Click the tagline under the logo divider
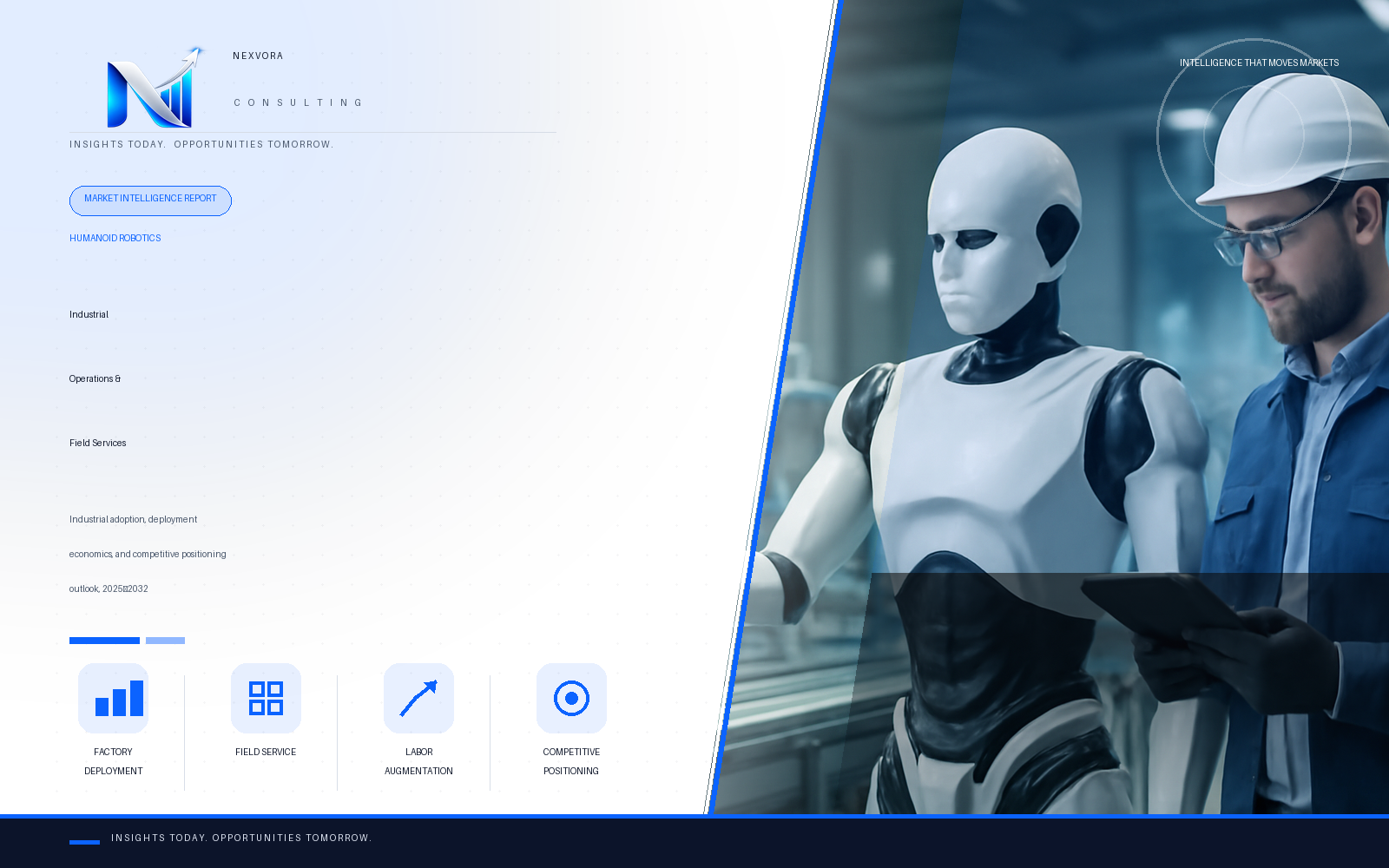This screenshot has height=868, width=1389. (201, 144)
